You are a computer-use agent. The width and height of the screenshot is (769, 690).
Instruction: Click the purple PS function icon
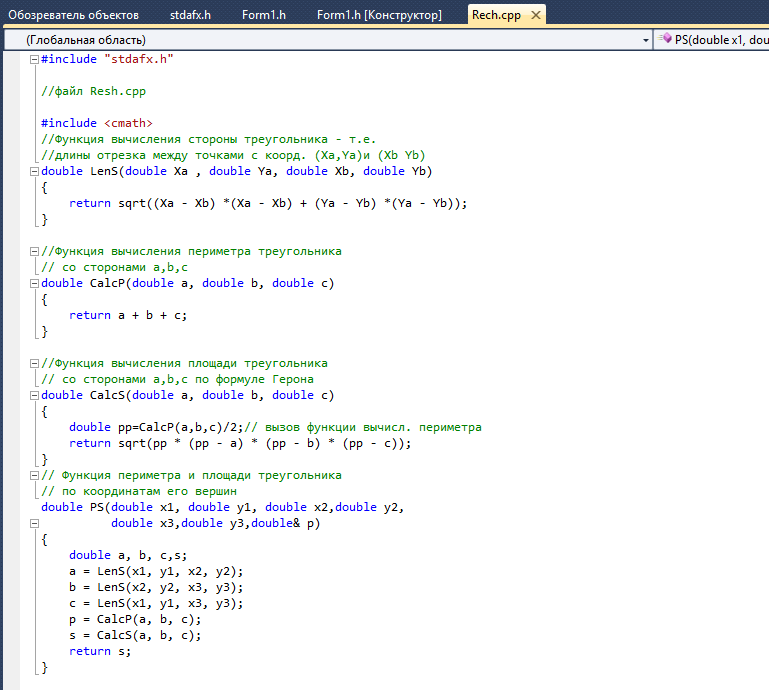click(665, 38)
